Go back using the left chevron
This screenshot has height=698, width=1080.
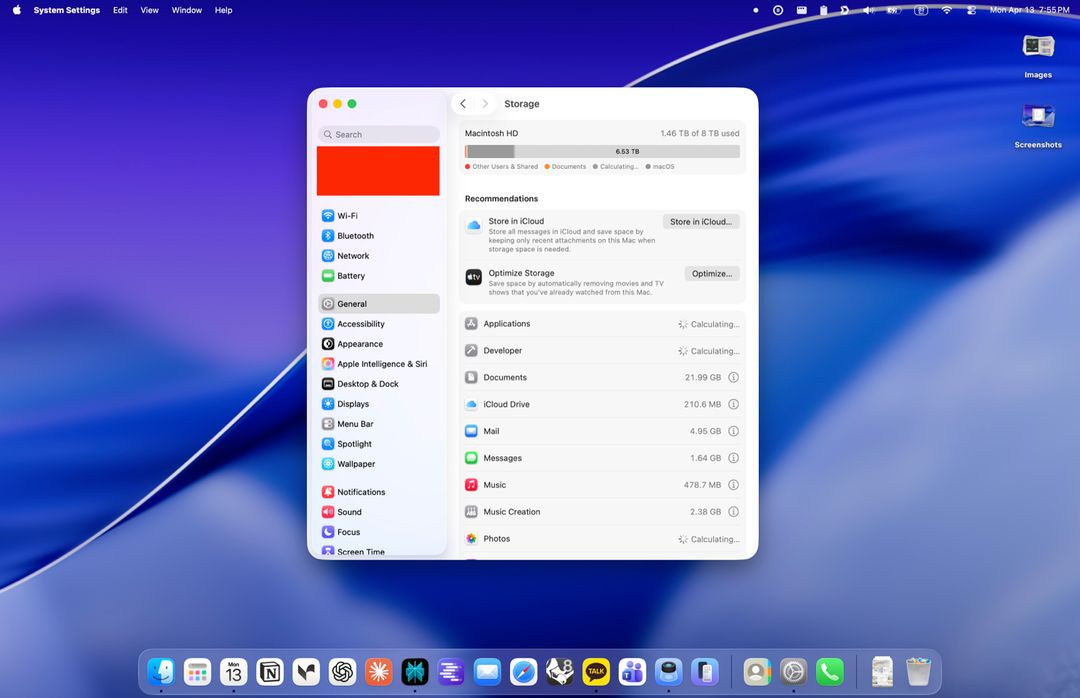(463, 104)
